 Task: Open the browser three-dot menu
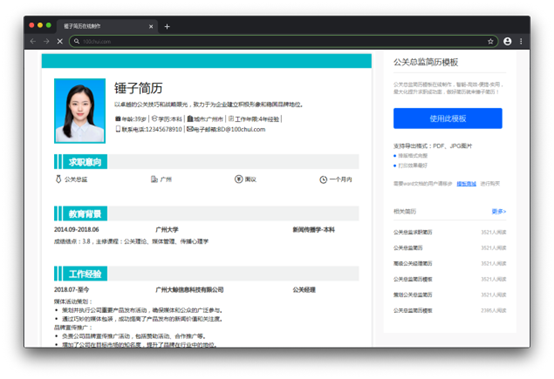click(521, 41)
